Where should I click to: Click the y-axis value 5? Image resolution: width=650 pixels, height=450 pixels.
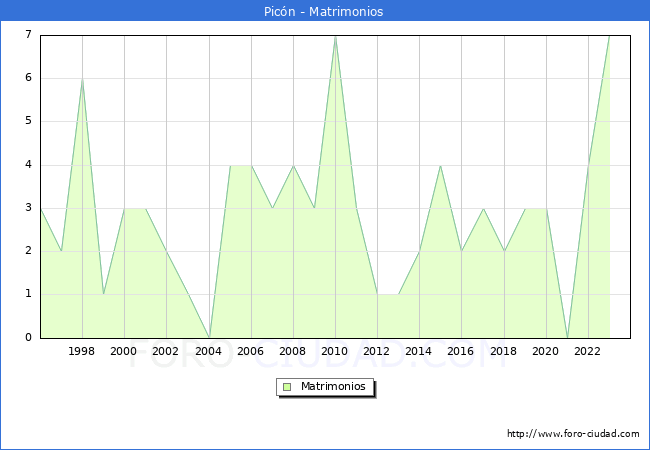[28, 121]
